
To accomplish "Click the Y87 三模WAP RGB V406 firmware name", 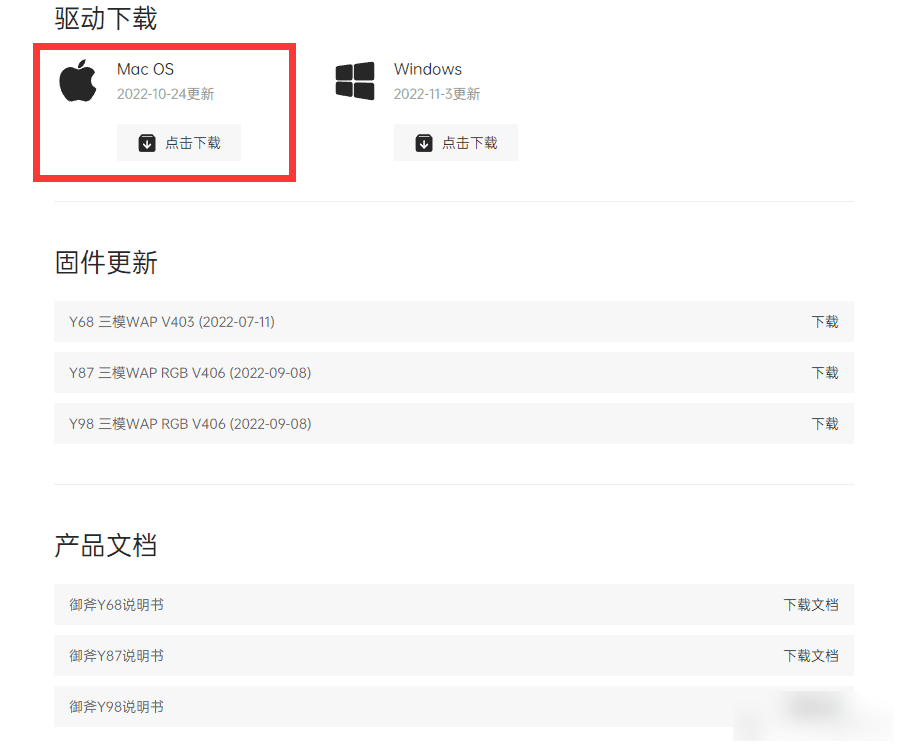I will pos(190,373).
